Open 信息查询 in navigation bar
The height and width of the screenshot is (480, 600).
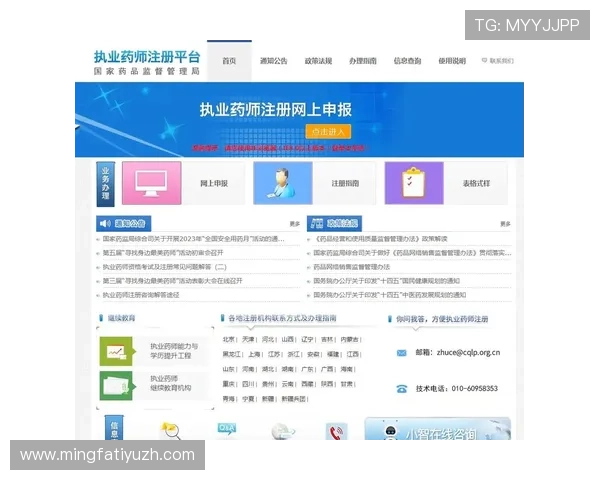pyautogui.click(x=408, y=61)
